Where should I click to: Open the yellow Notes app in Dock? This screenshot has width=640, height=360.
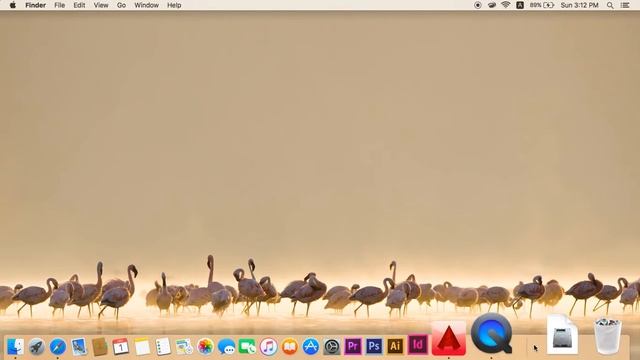coord(142,347)
